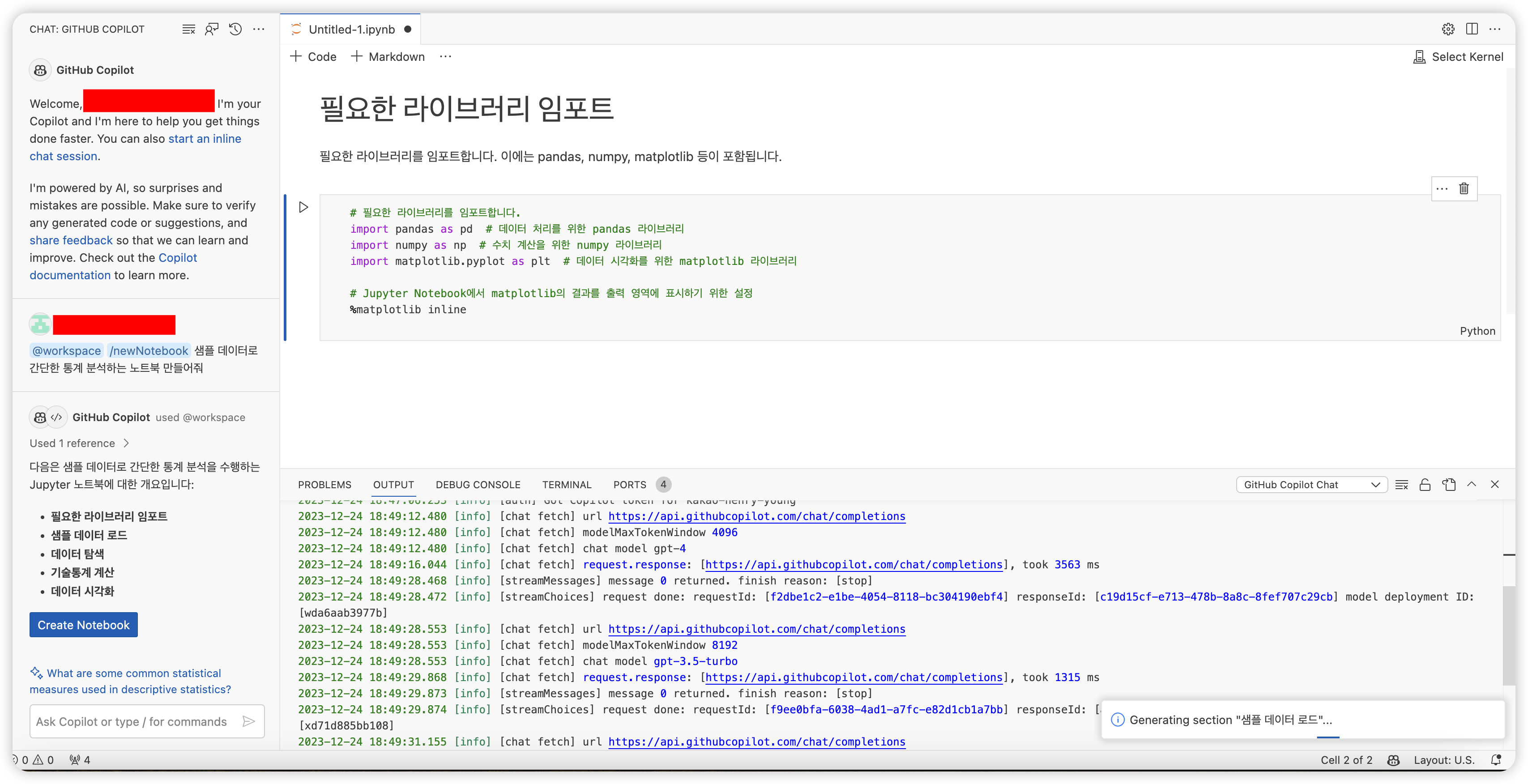This screenshot has height=784, width=1528.
Task: Delete the current notebook cell
Action: (1464, 188)
